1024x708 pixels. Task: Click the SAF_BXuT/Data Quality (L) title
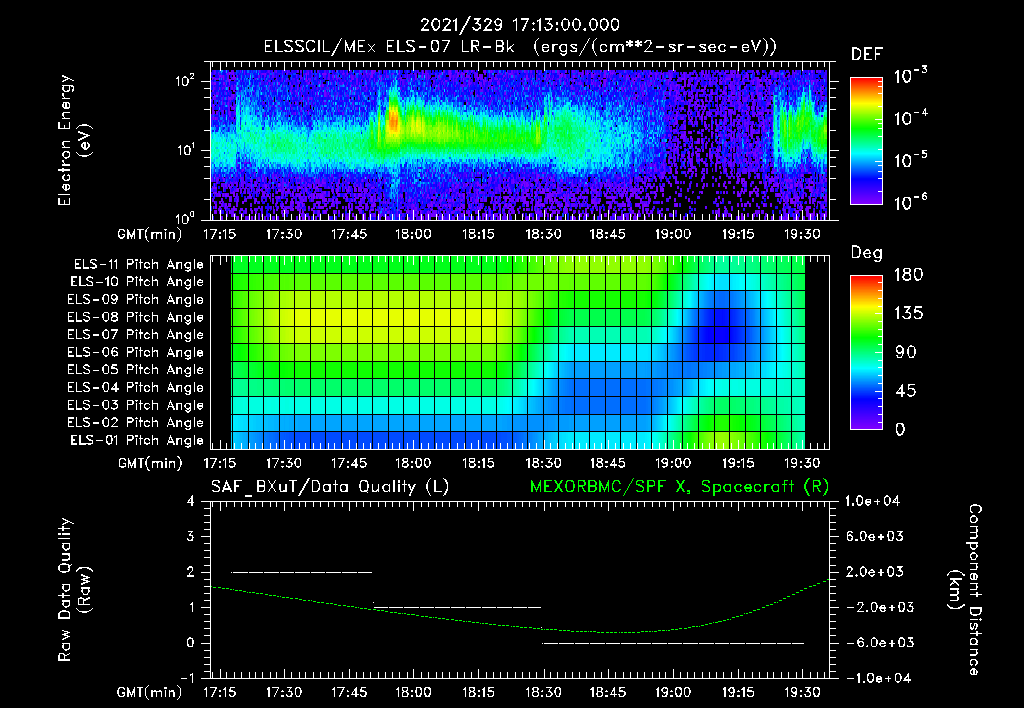(x=330, y=487)
